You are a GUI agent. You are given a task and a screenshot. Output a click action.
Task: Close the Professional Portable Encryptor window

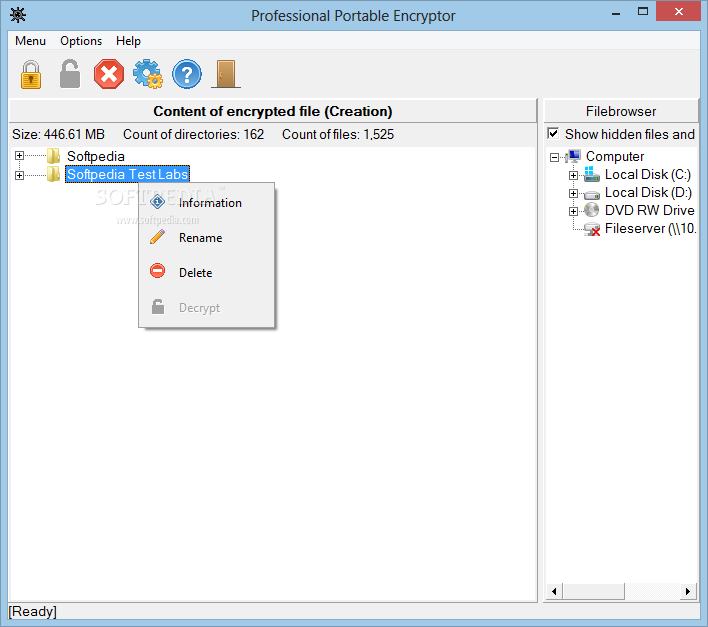point(678,12)
